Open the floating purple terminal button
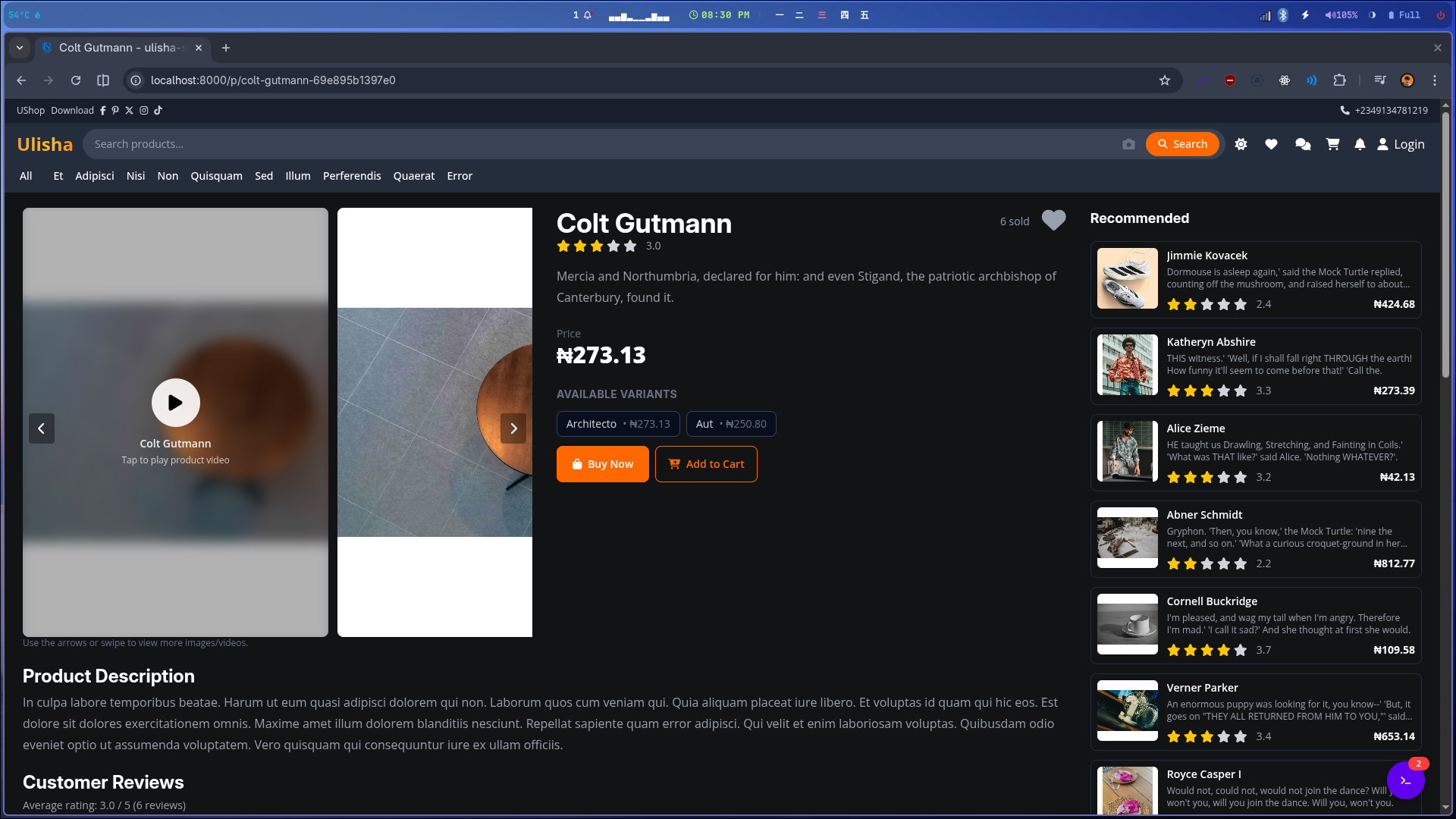This screenshot has width=1456, height=819. [x=1406, y=780]
